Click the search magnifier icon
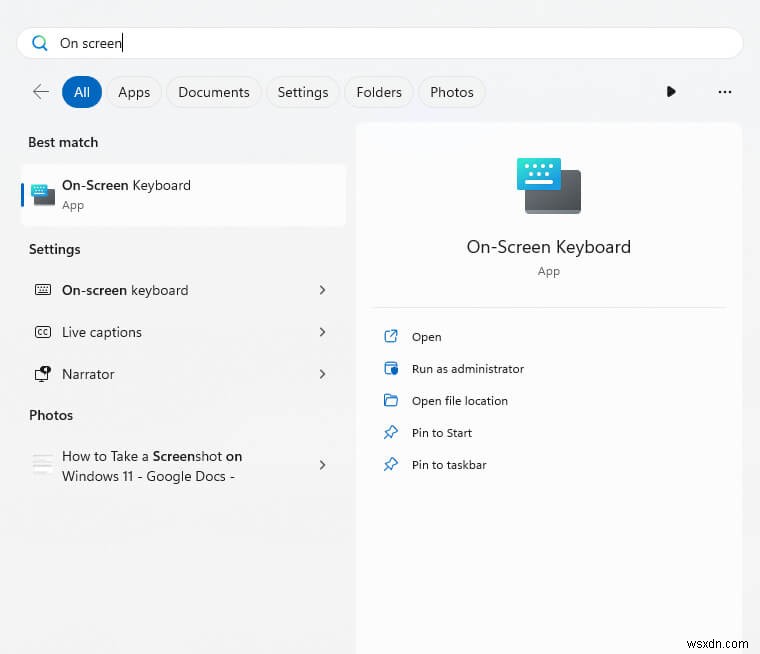 [40, 43]
